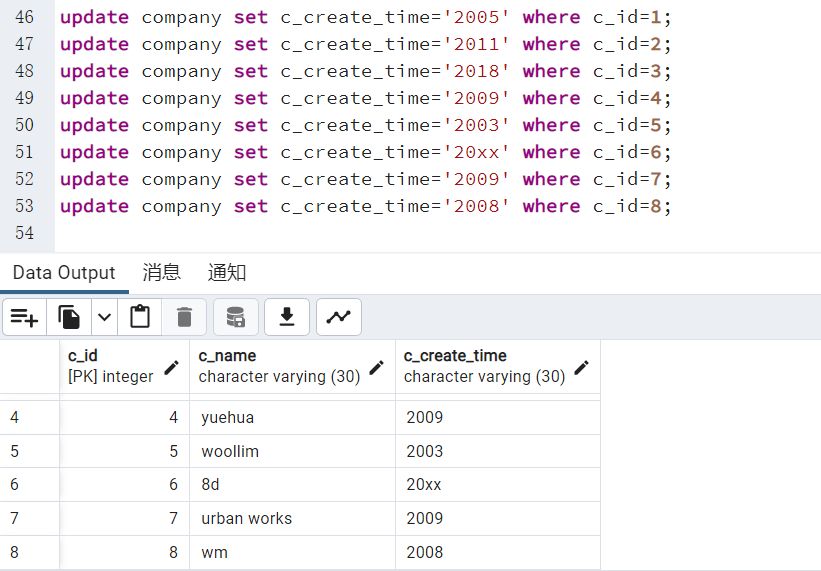Select the c_name column header
The image size is (821, 571).
point(292,366)
